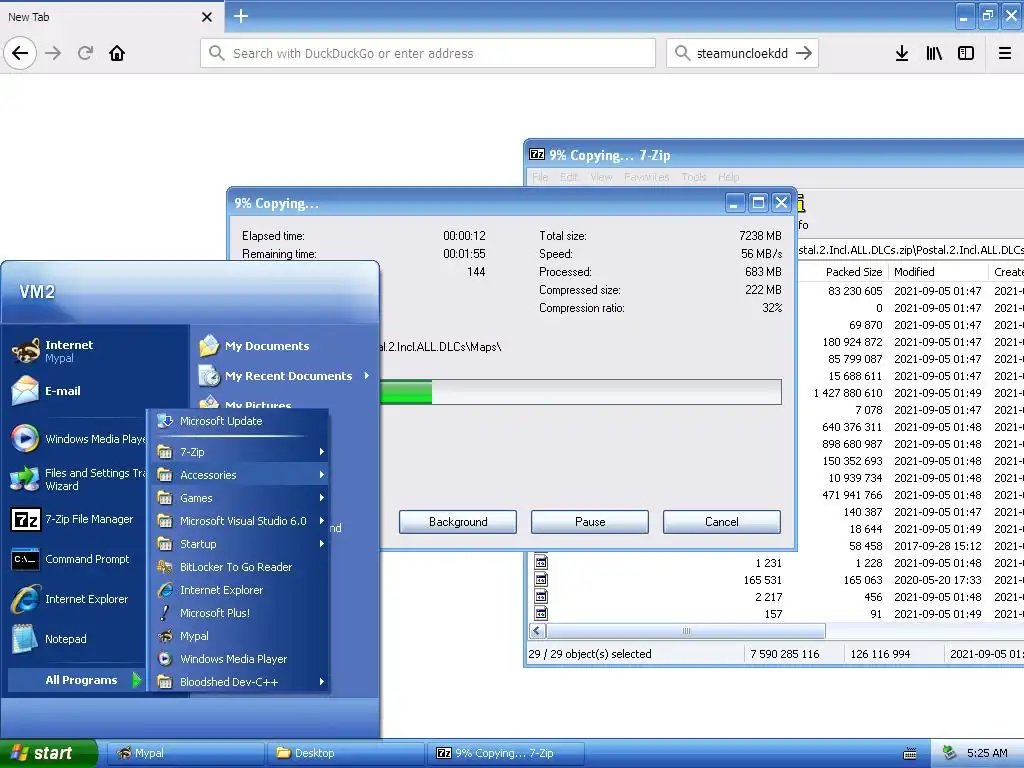Open Notepad from Start menu
This screenshot has width=1024, height=768.
coord(78,639)
